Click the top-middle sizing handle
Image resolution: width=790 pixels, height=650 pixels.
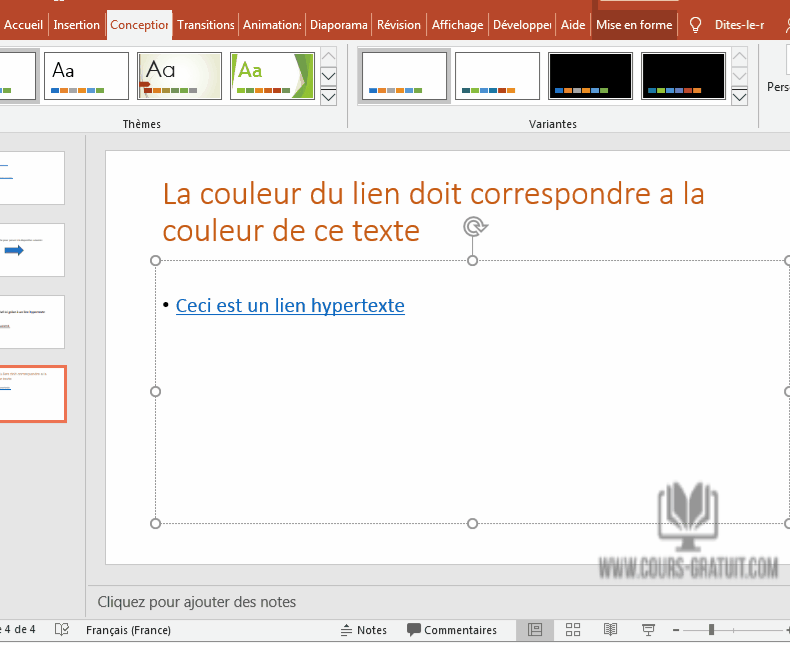(473, 261)
